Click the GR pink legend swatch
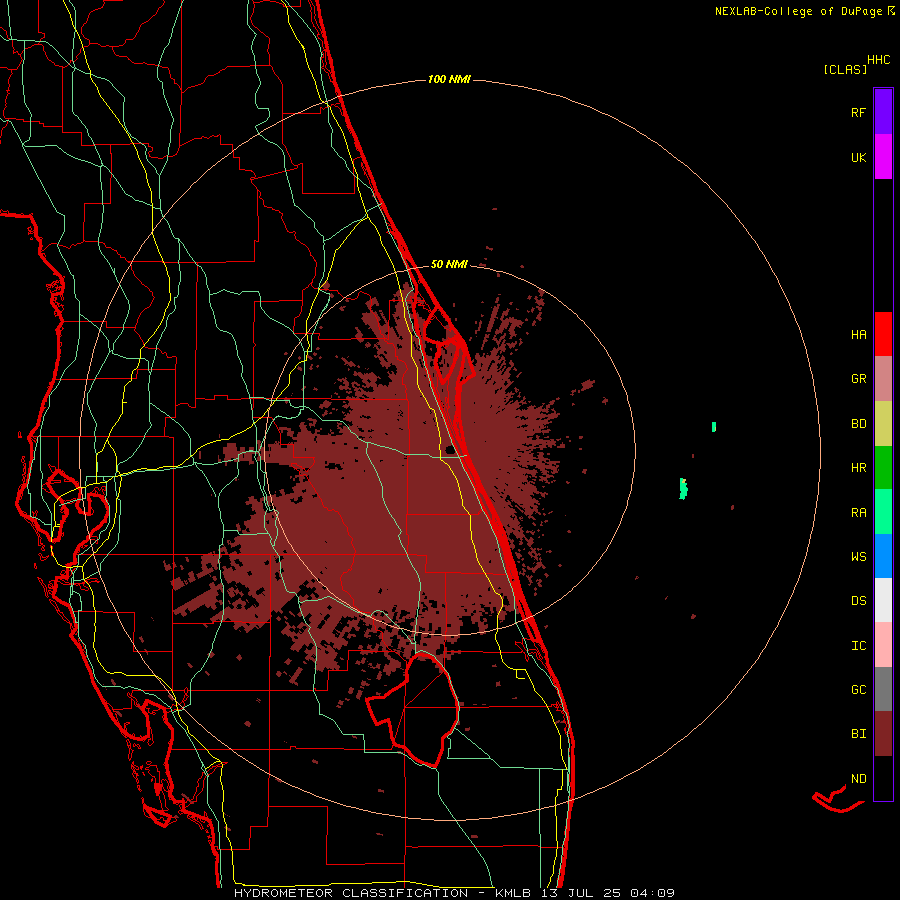This screenshot has height=900, width=900. [883, 379]
